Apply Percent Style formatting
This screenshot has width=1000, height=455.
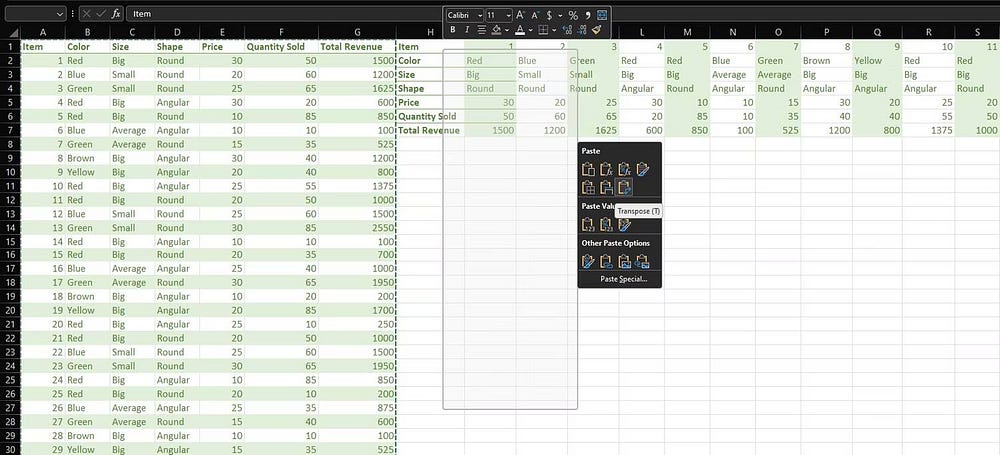coord(573,15)
